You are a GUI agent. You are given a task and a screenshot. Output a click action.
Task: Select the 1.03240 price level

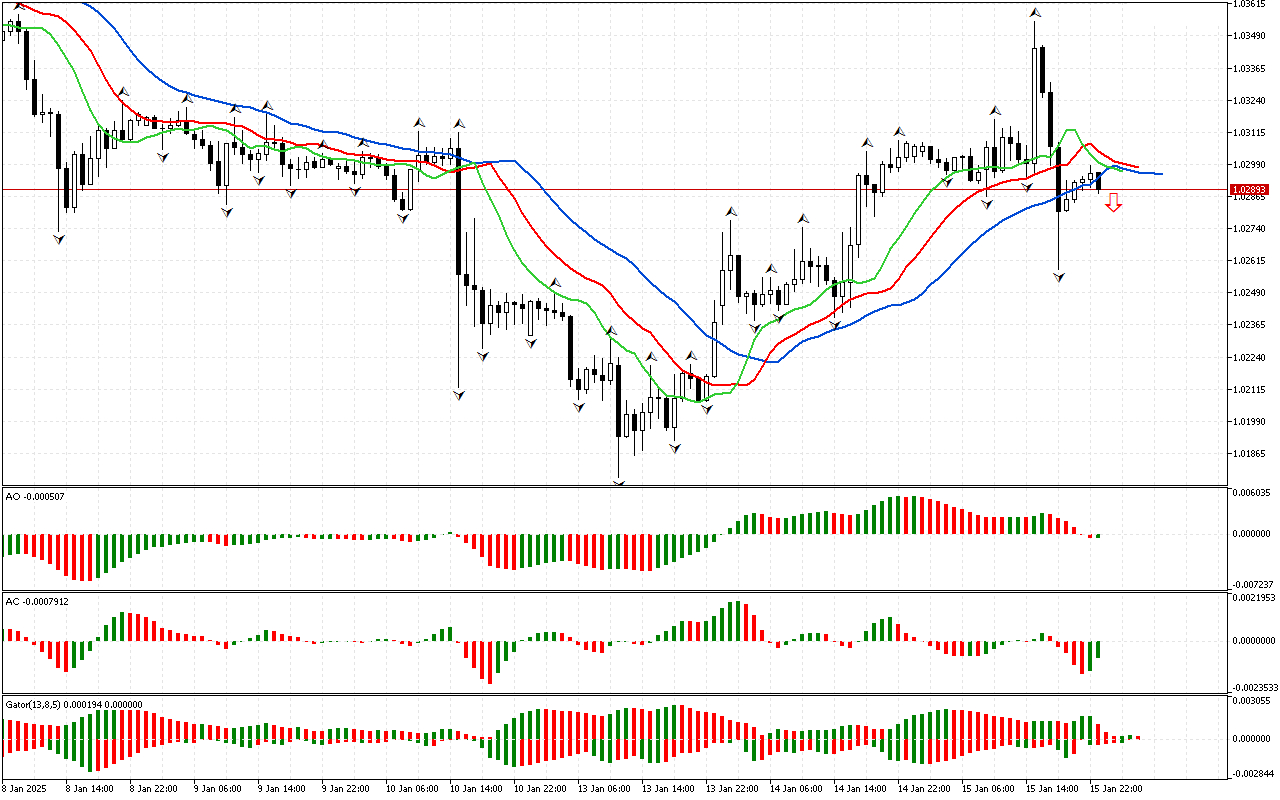(x=1250, y=100)
